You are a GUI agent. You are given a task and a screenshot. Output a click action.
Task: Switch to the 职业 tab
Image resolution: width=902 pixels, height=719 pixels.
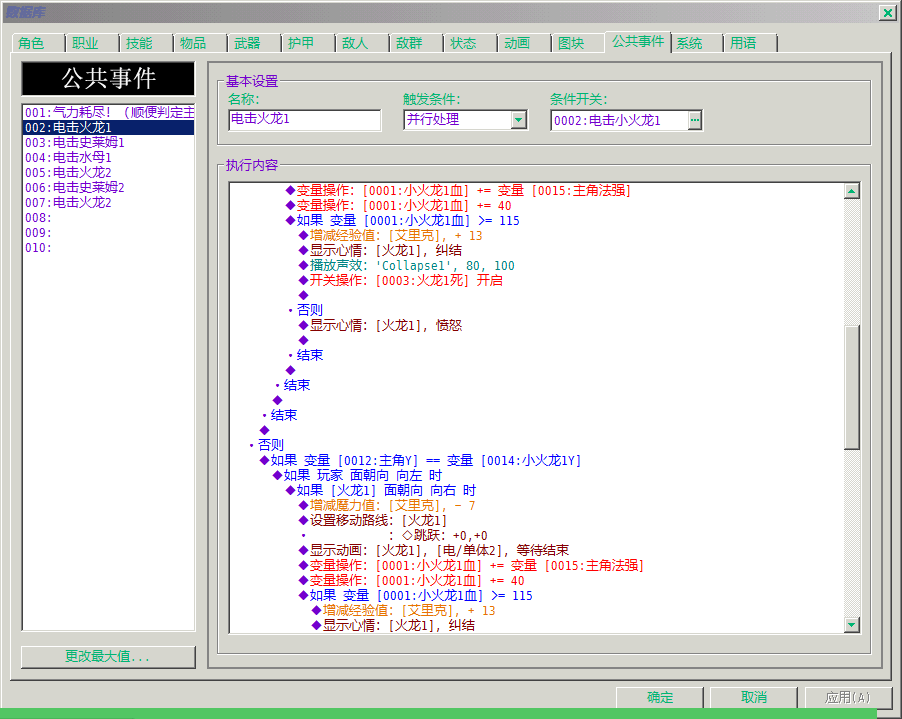(x=91, y=43)
